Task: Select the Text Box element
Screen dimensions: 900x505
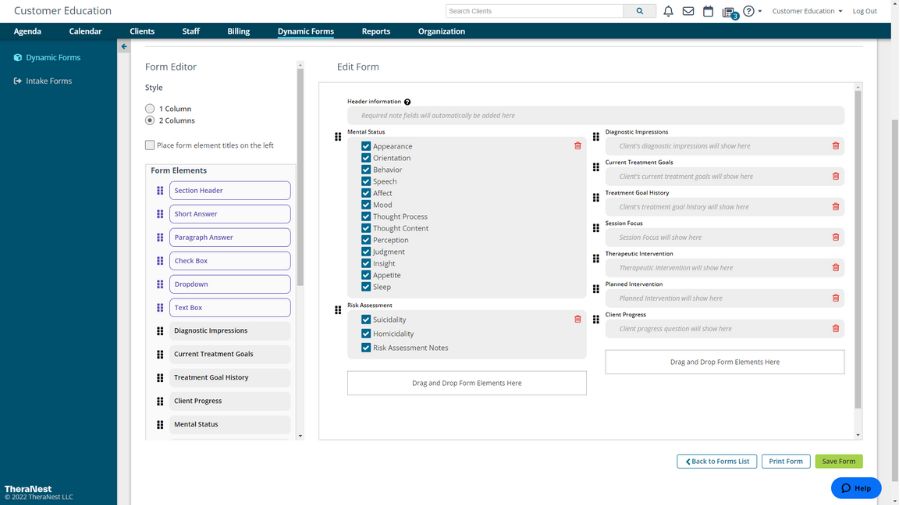Action: pos(230,308)
